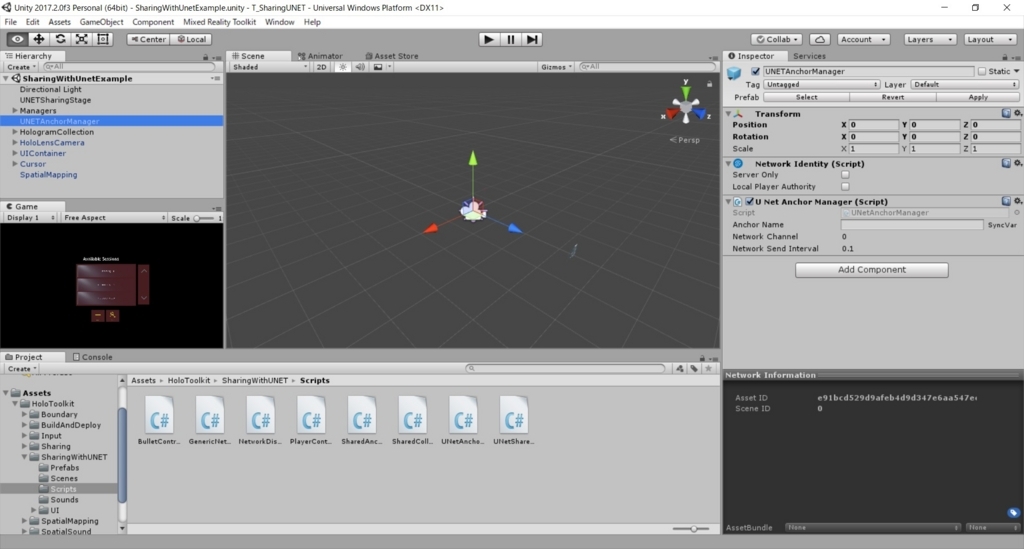Enable Local Player Authority checkbox
The height and width of the screenshot is (549, 1024).
point(845,187)
